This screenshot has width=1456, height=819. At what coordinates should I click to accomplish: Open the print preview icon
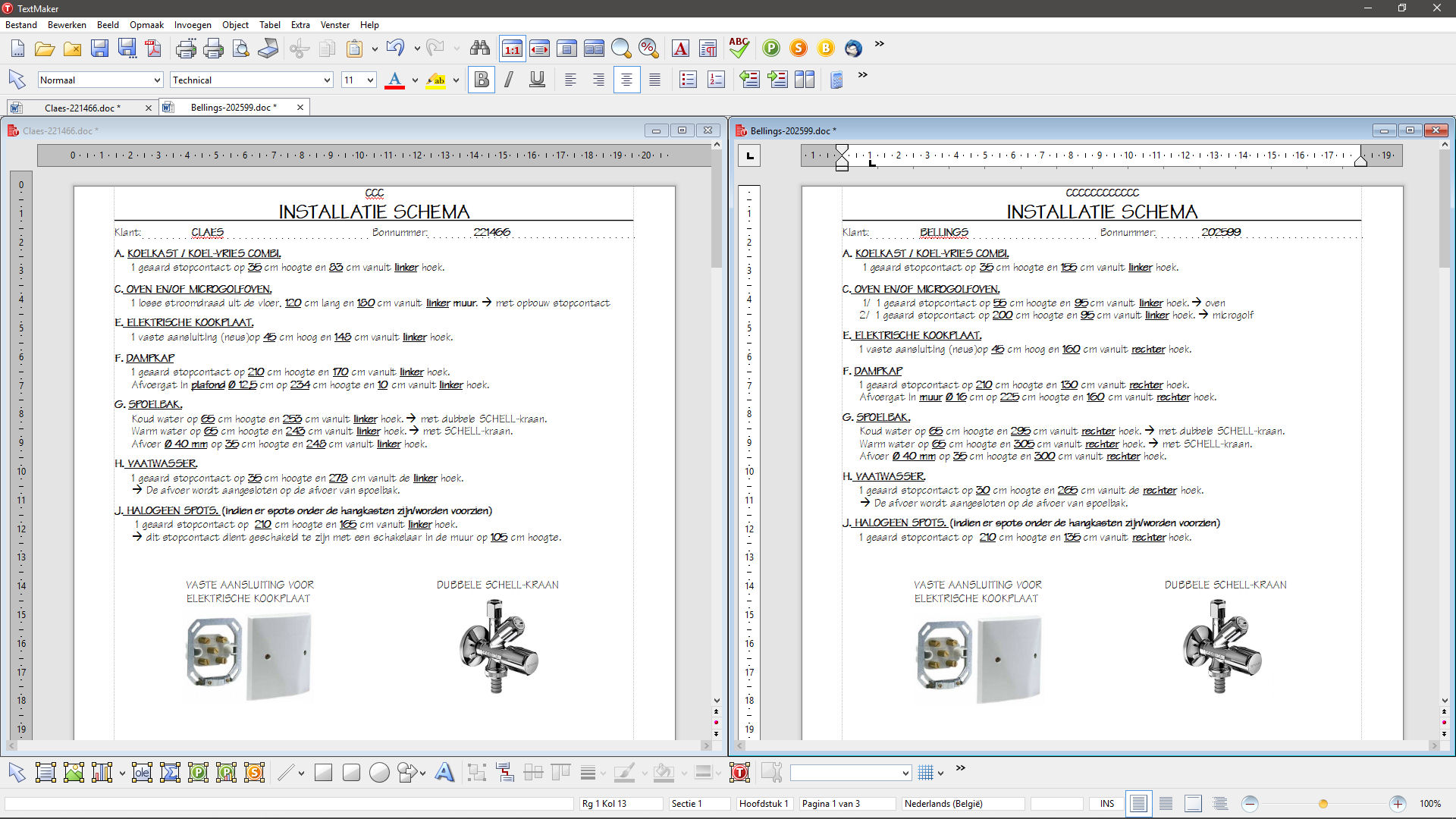point(241,49)
